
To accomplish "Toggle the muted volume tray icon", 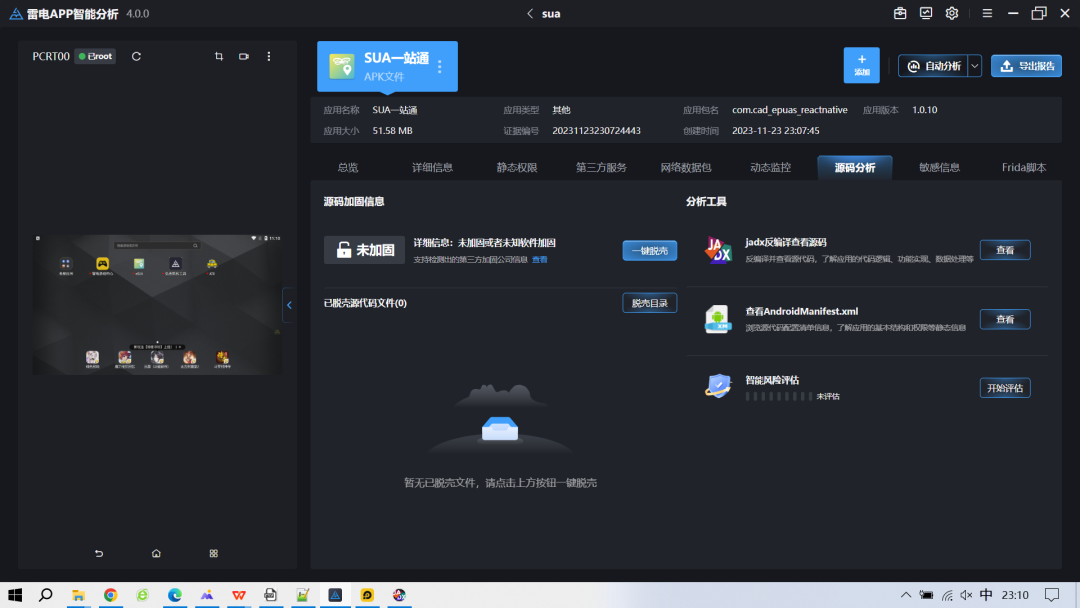I will click(966, 595).
